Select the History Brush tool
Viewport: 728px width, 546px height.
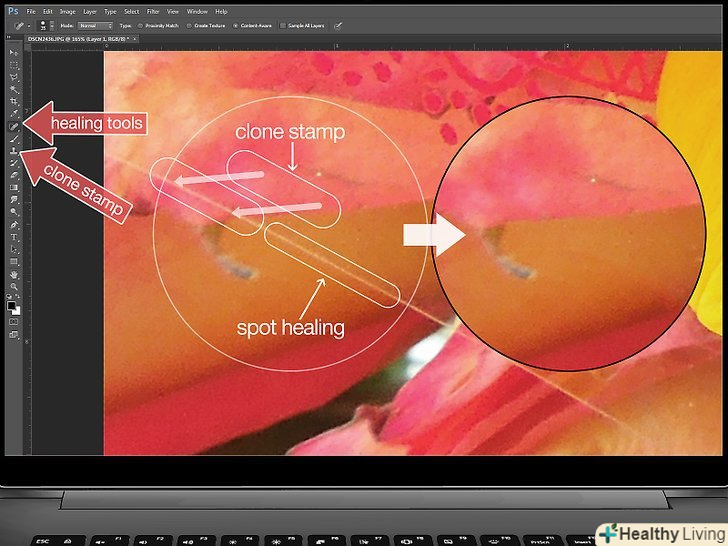click(13, 163)
